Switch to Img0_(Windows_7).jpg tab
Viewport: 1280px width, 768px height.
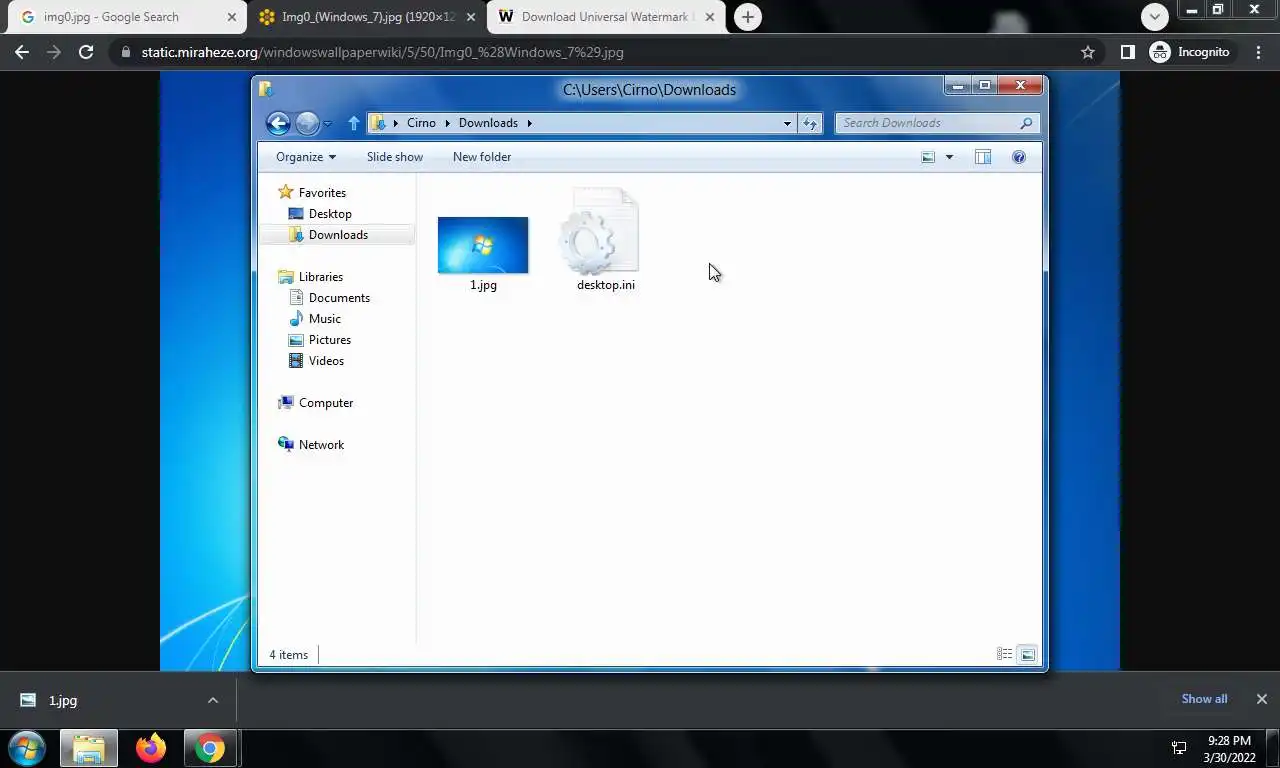point(368,17)
